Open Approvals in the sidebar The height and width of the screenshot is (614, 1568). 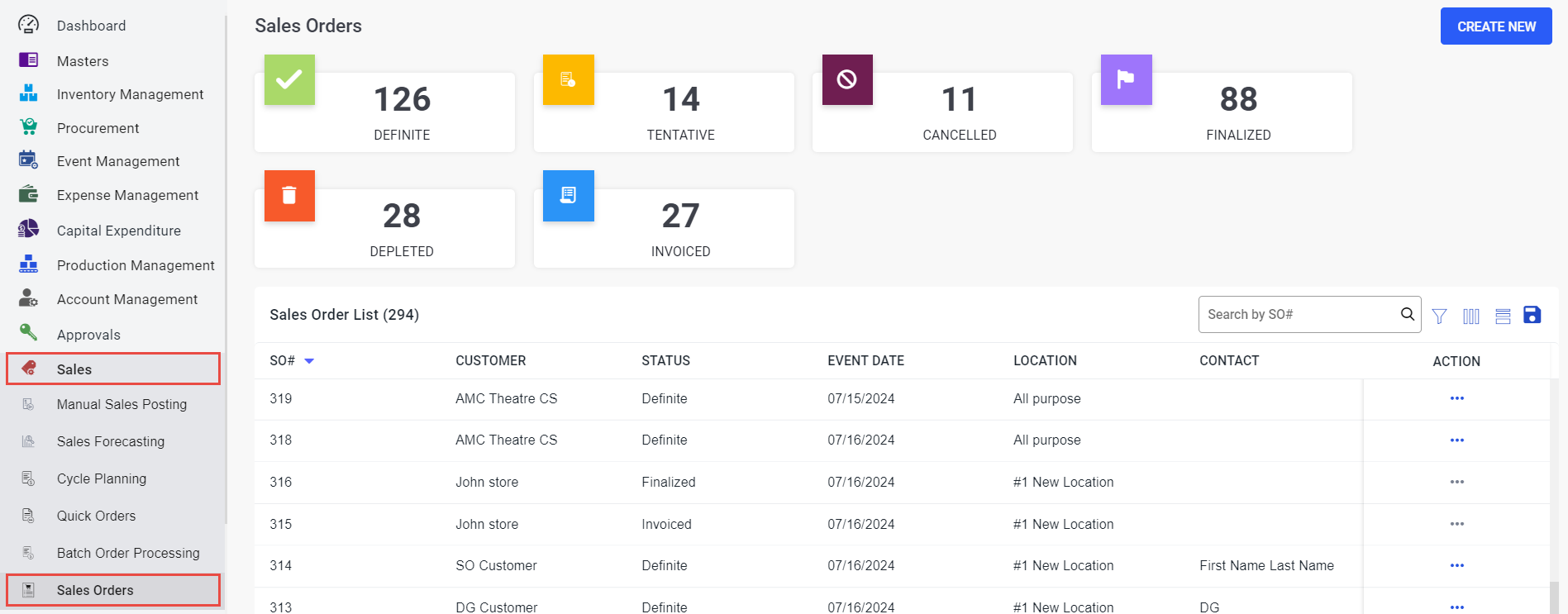(x=88, y=335)
